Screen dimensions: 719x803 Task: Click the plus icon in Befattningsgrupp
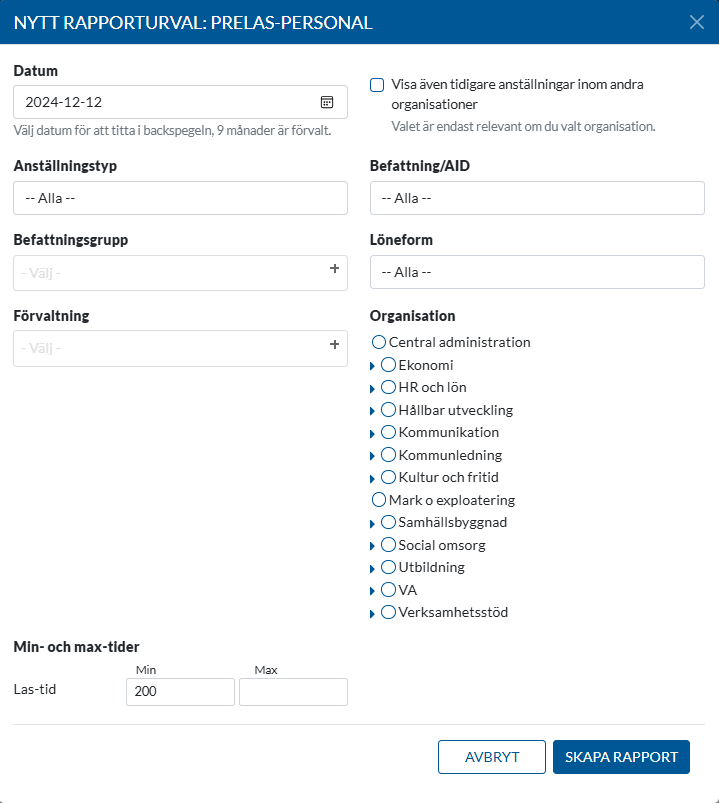[x=334, y=269]
